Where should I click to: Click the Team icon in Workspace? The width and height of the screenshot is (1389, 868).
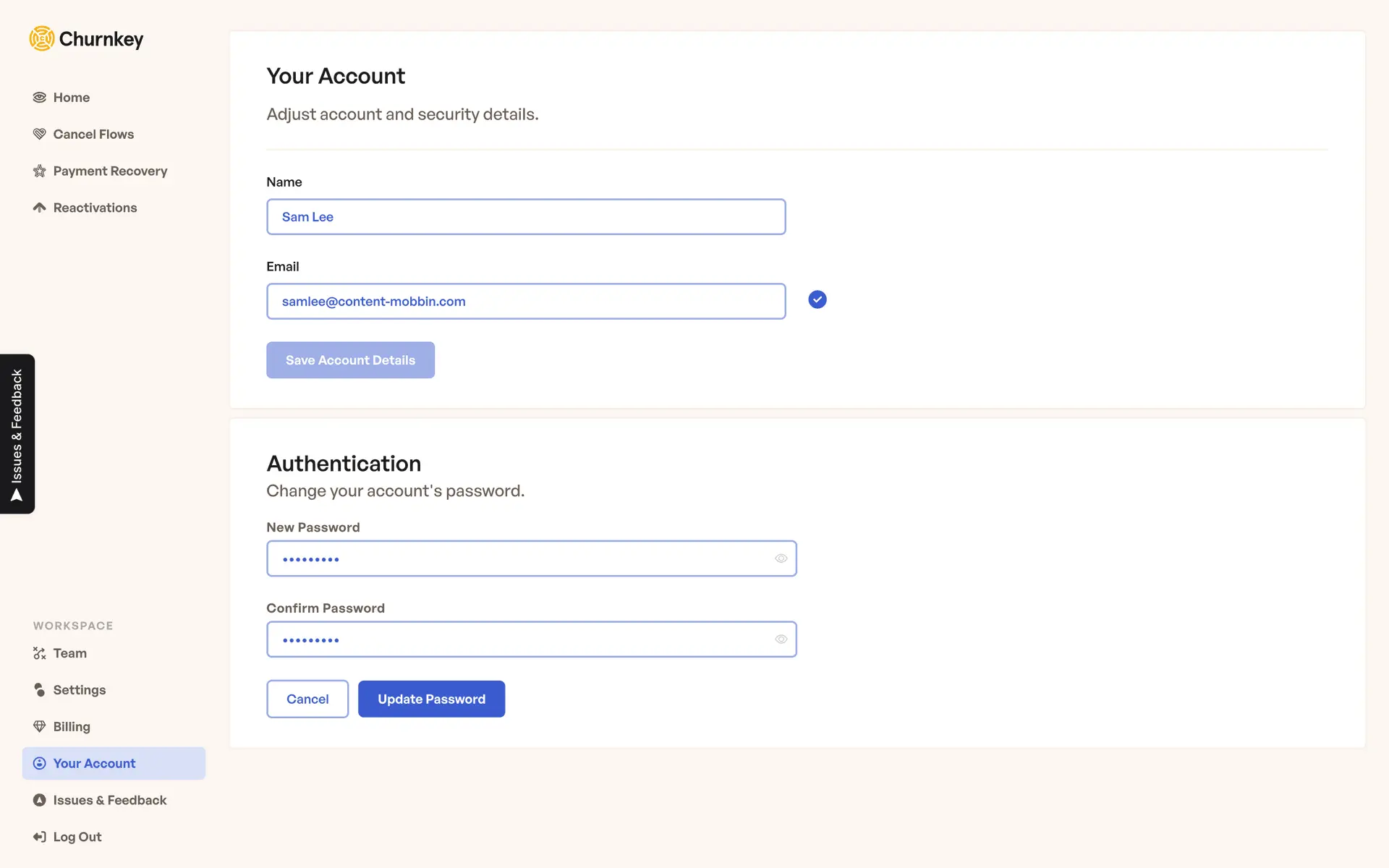(40, 653)
